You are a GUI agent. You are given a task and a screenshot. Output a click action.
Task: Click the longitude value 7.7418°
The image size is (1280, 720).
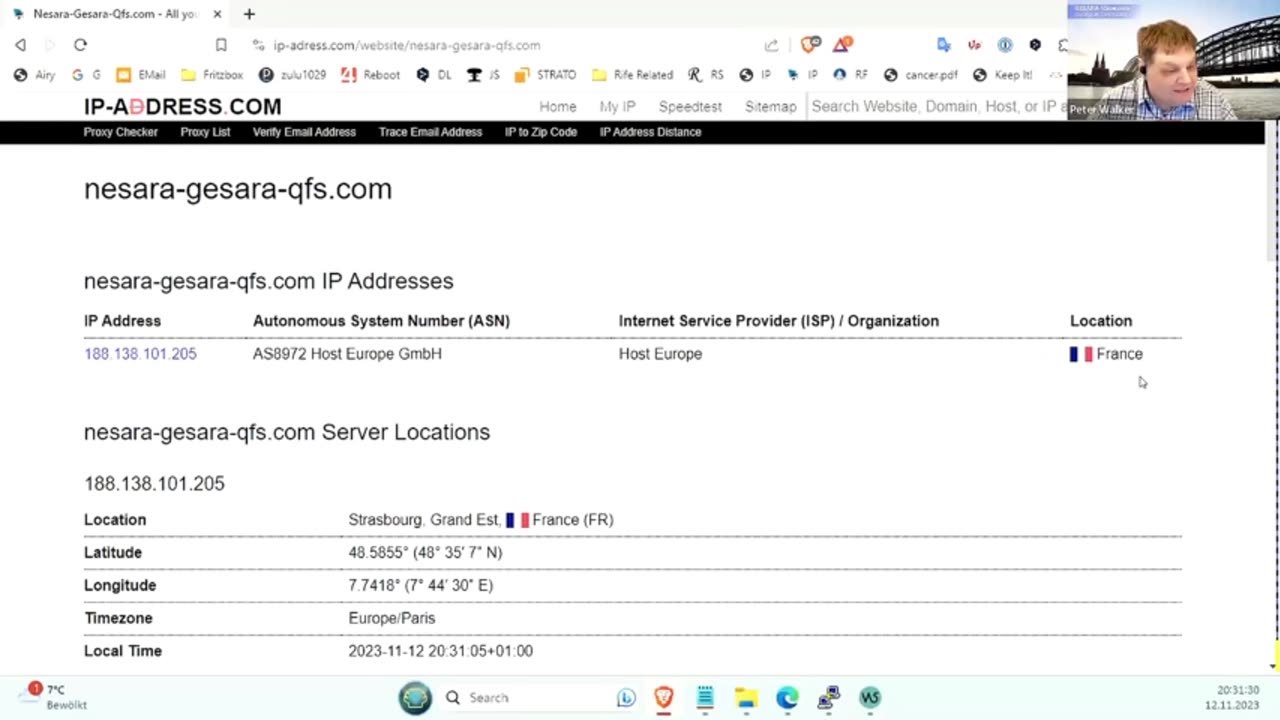tap(420, 585)
